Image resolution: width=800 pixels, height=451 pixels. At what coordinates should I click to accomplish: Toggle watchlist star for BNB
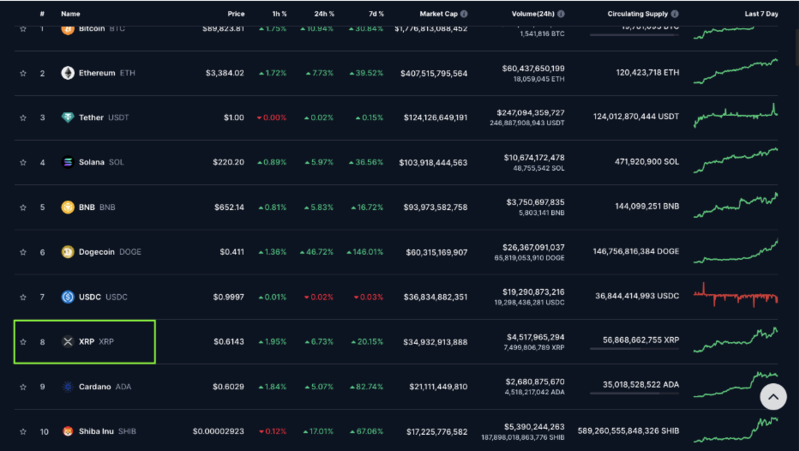[23, 208]
